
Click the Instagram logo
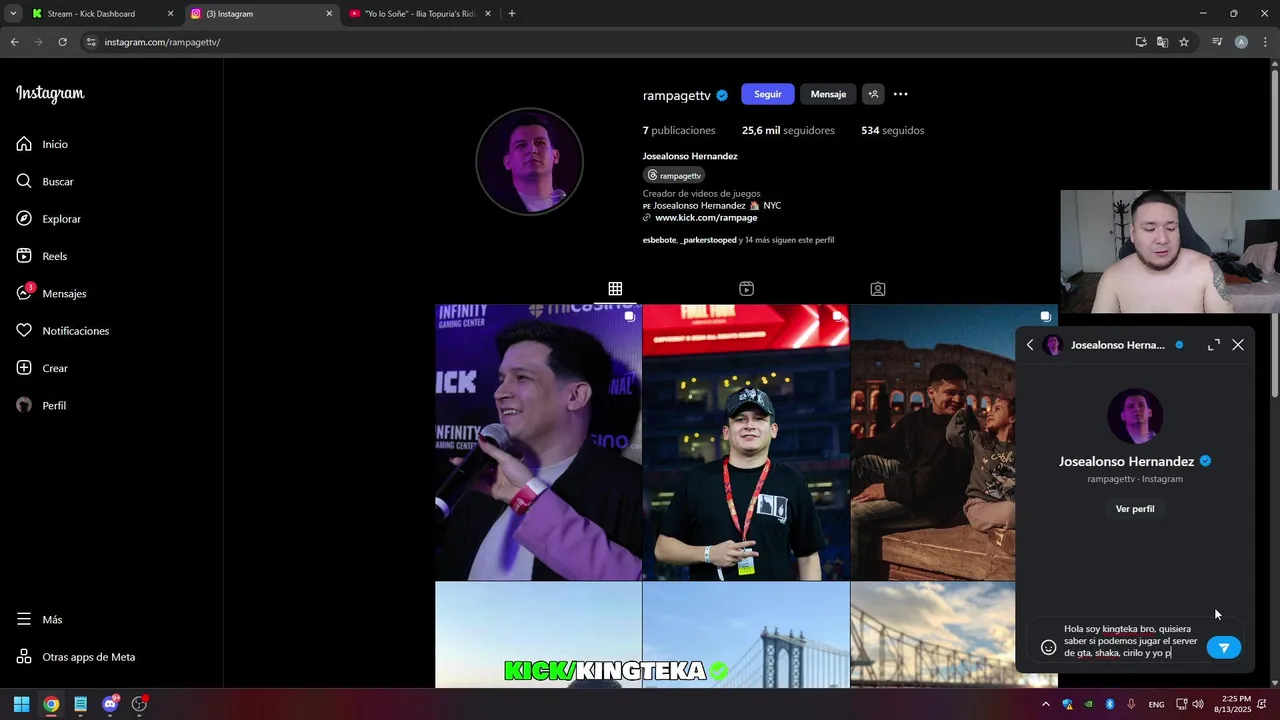click(x=50, y=94)
